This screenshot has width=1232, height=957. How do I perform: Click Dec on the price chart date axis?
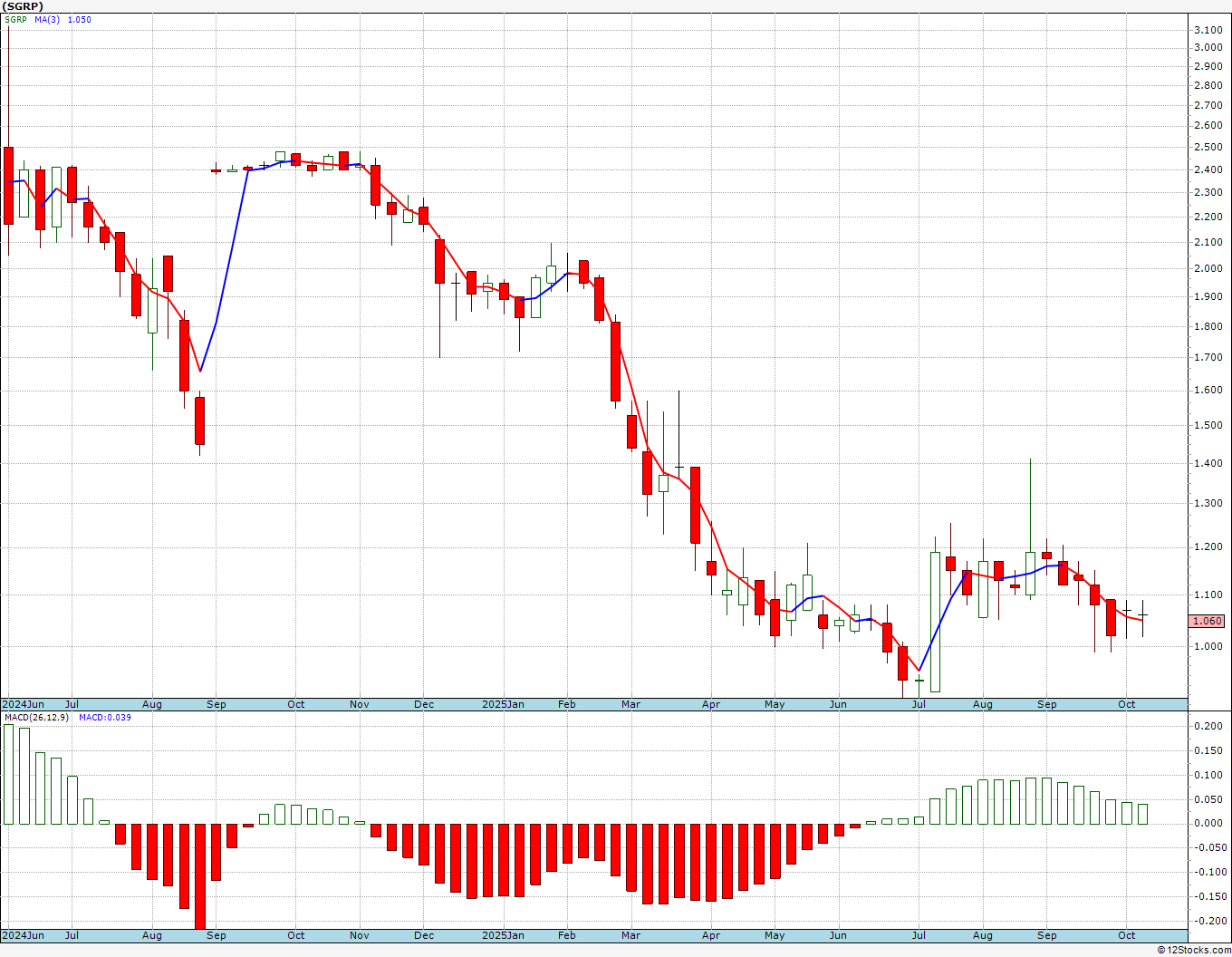click(424, 704)
